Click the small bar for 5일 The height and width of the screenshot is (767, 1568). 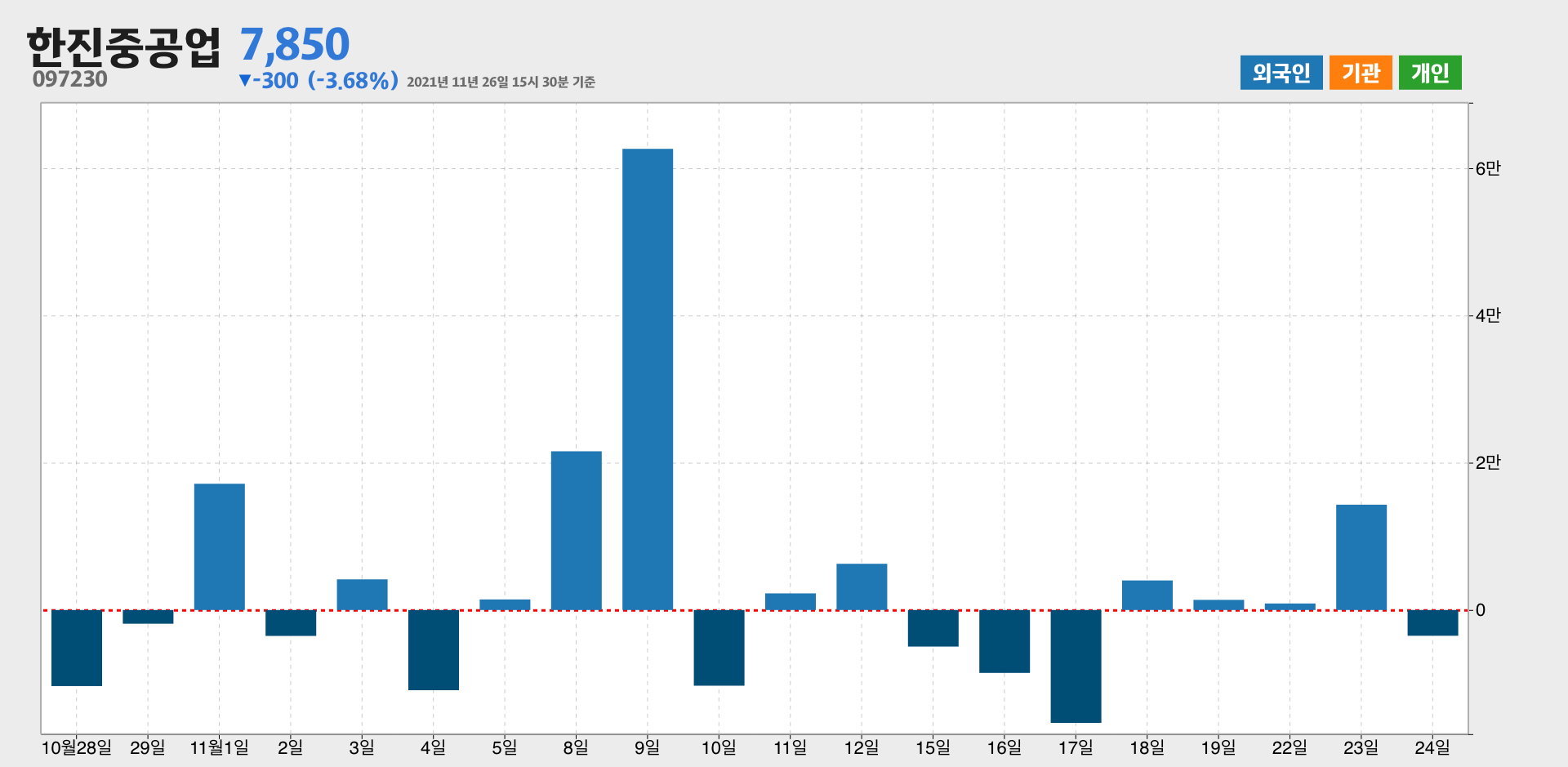coord(505,604)
